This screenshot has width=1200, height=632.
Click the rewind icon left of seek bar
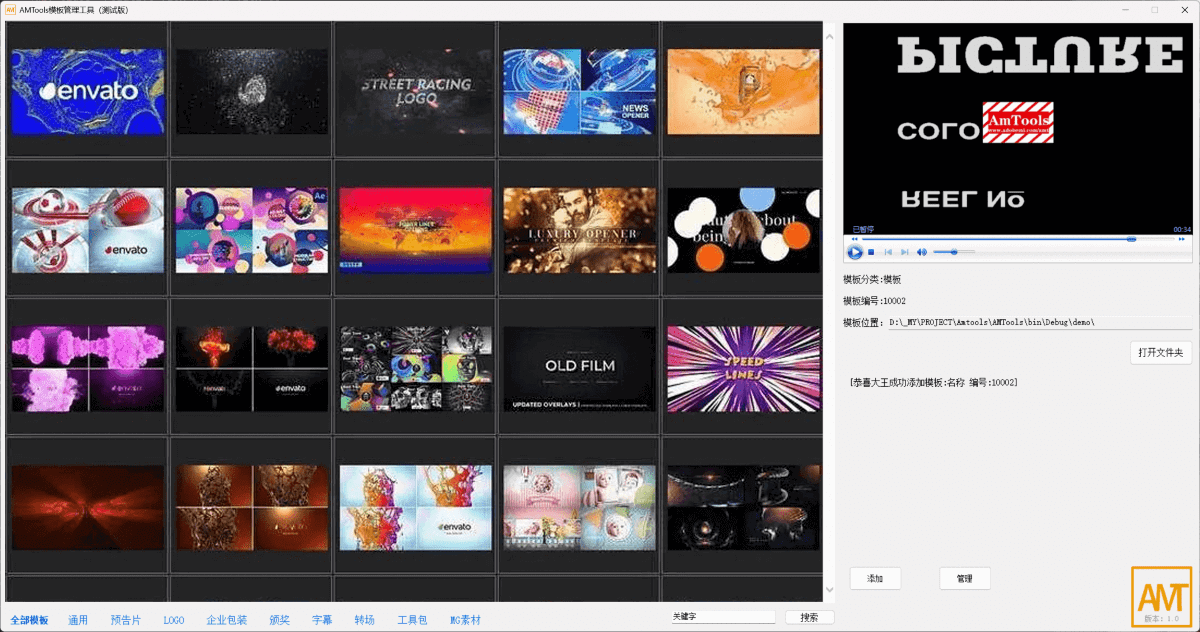click(854, 239)
